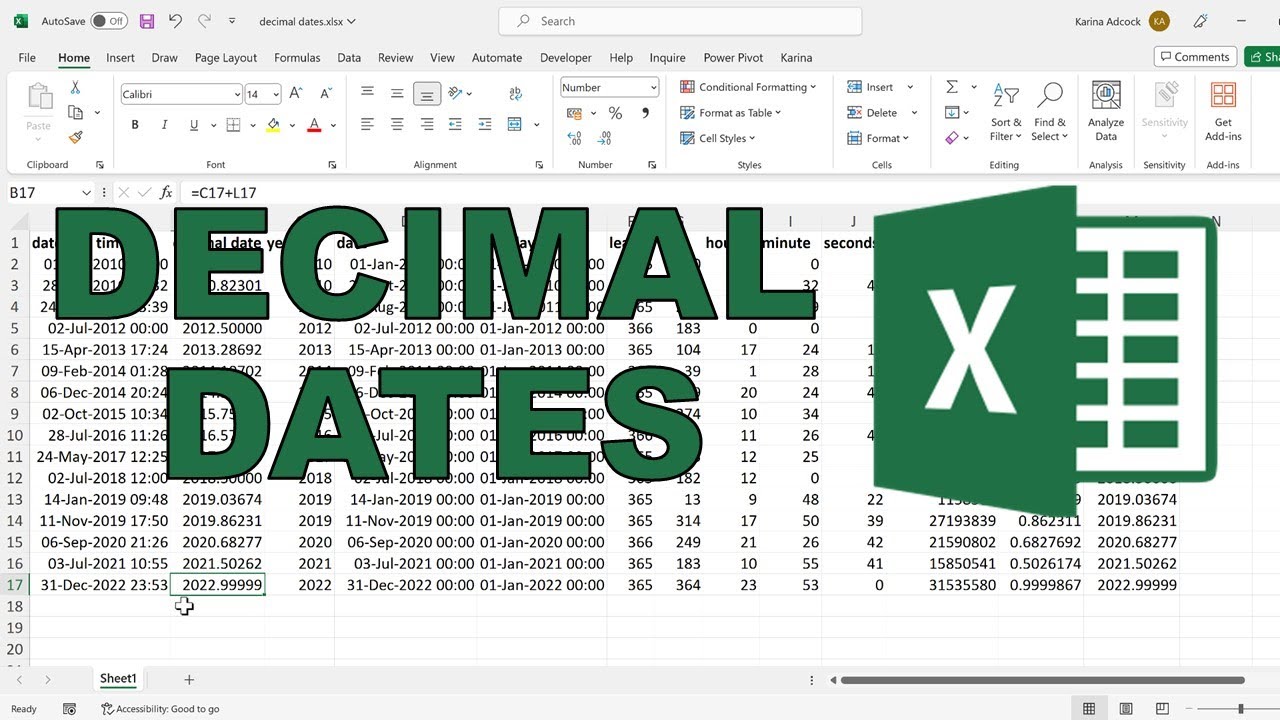Viewport: 1280px width, 720px height.
Task: Expand Conditional Formatting menu
Action: 748,87
